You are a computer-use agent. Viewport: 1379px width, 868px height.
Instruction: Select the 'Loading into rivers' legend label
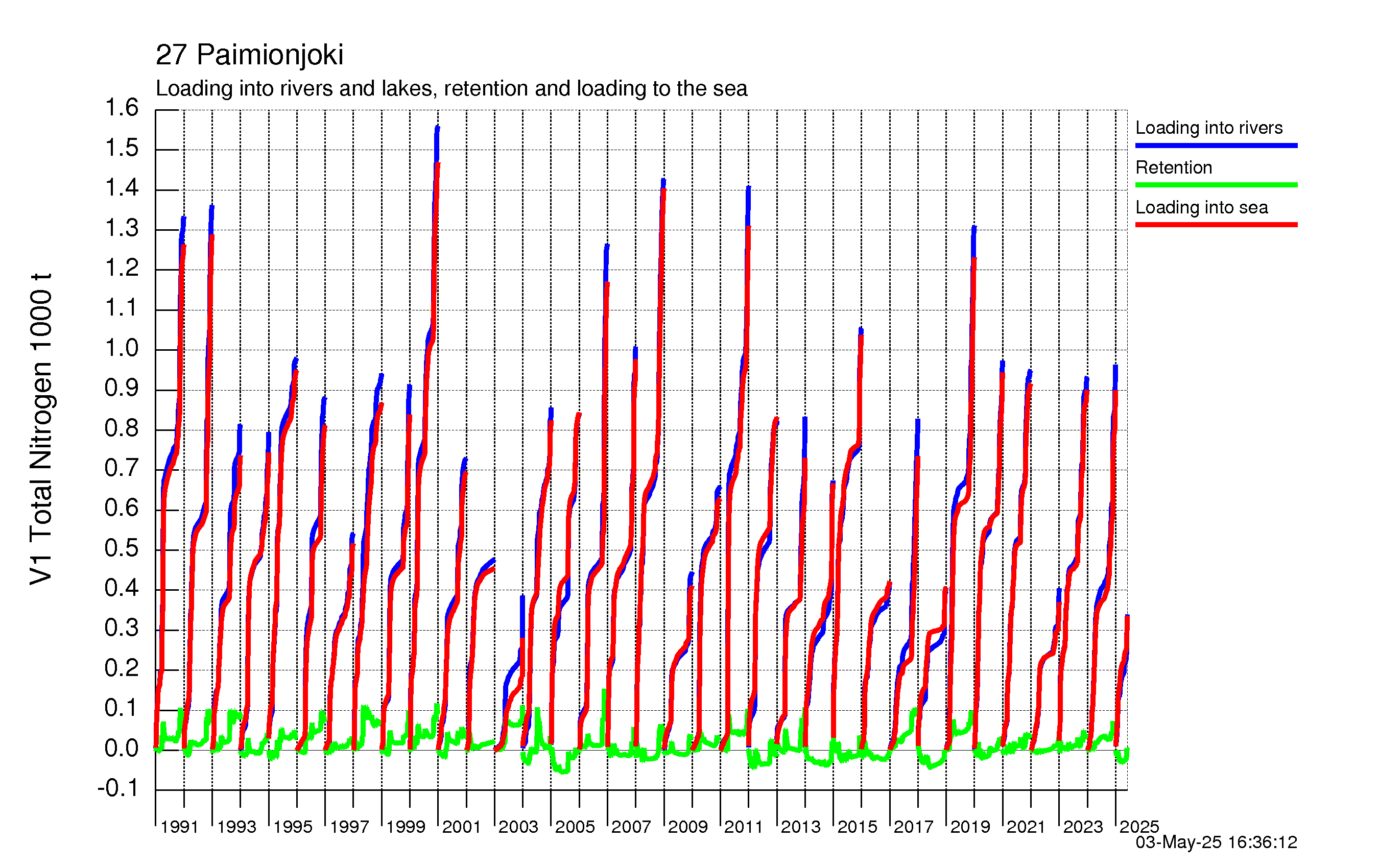1209,127
